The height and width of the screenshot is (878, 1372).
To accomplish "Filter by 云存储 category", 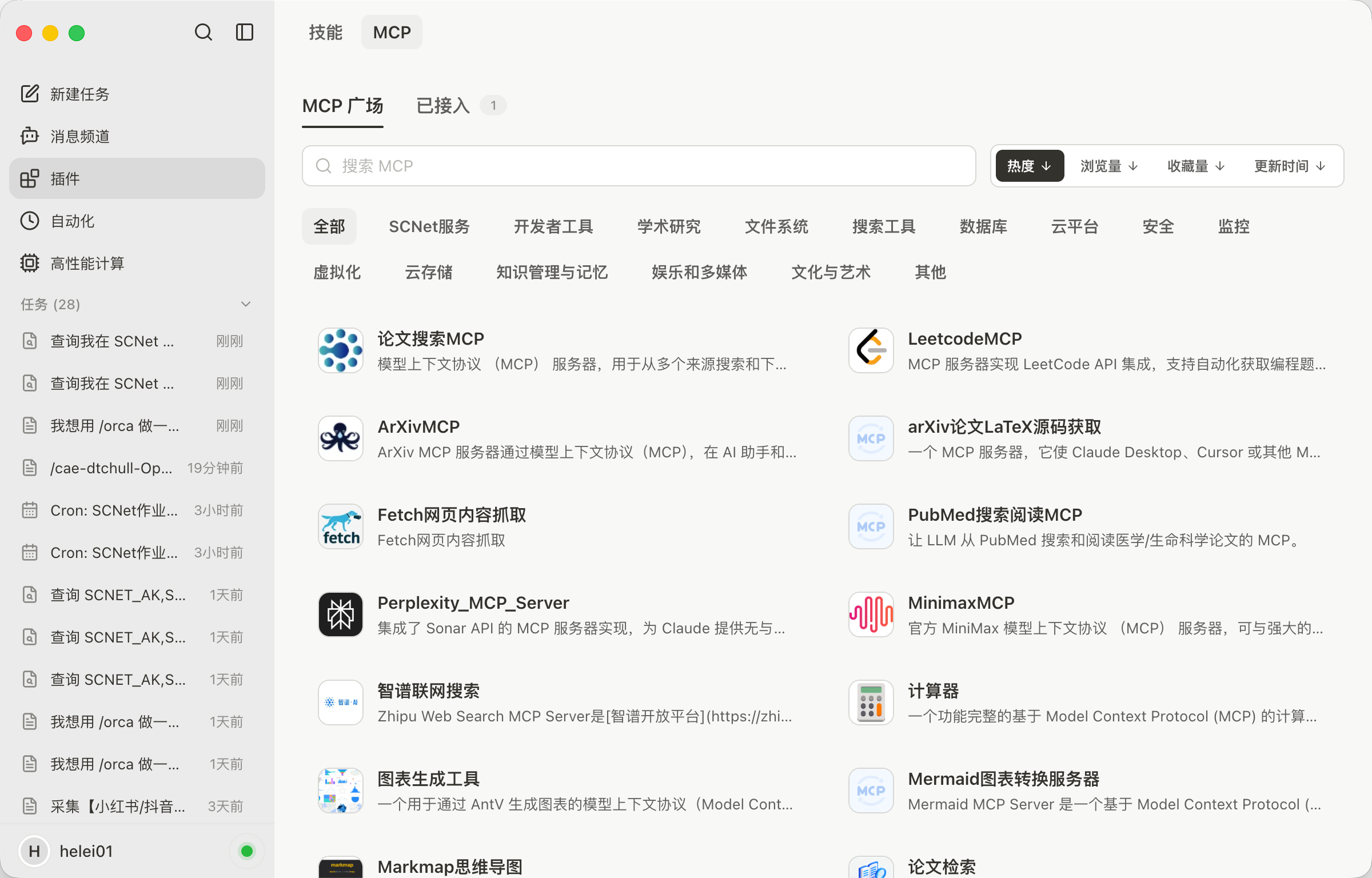I will pos(429,272).
